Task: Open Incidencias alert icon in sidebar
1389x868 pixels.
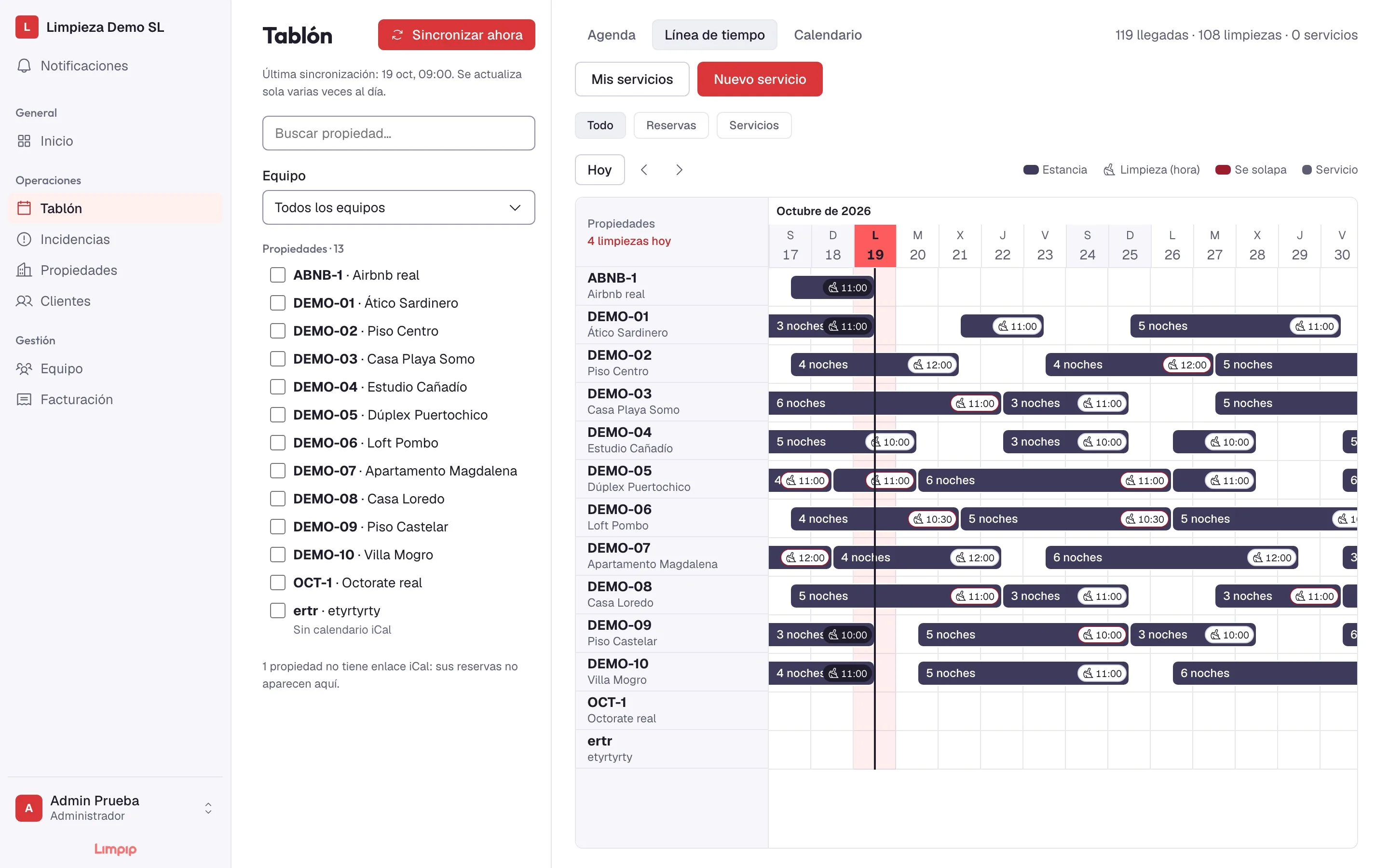Action: point(24,239)
